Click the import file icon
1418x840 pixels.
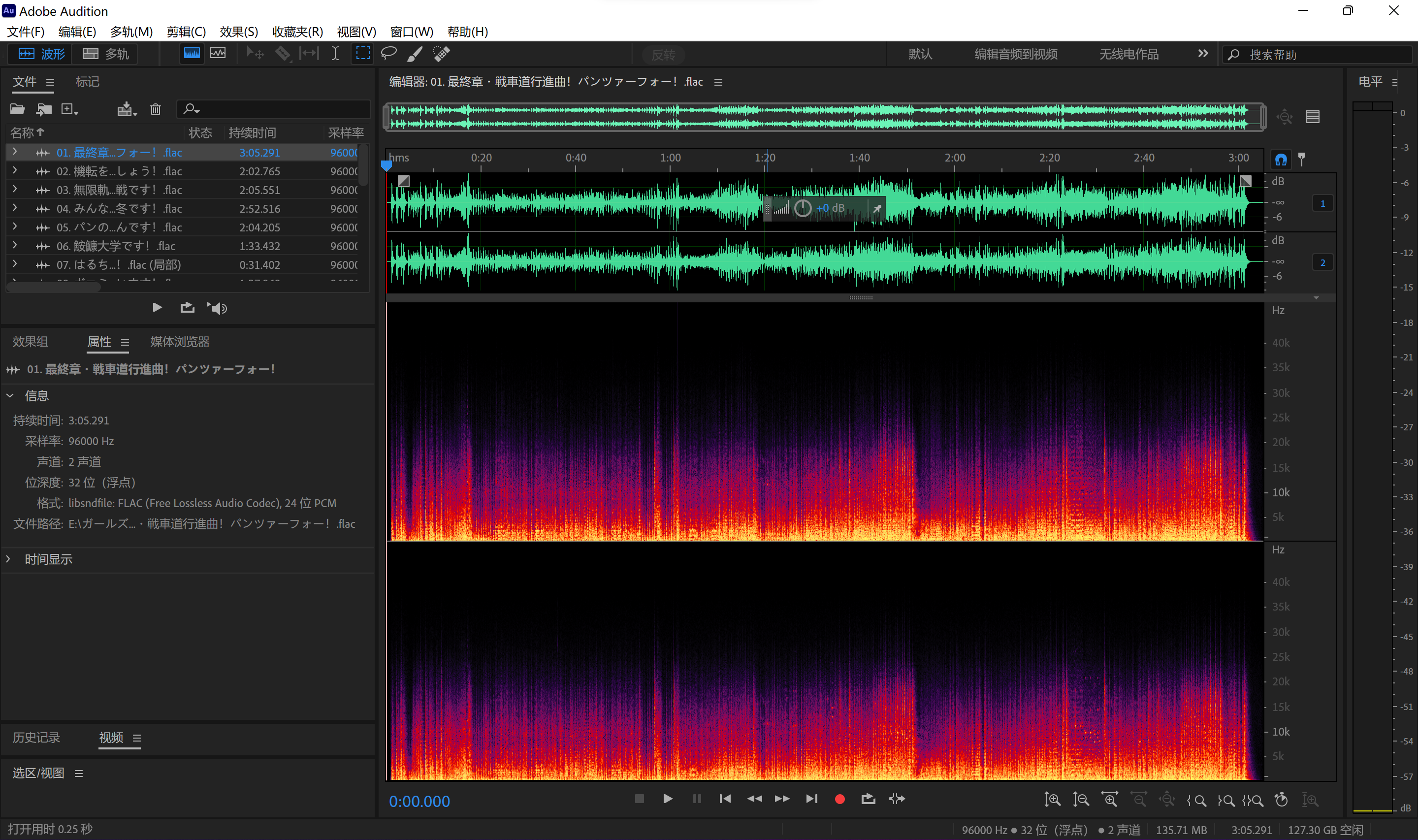[43, 109]
